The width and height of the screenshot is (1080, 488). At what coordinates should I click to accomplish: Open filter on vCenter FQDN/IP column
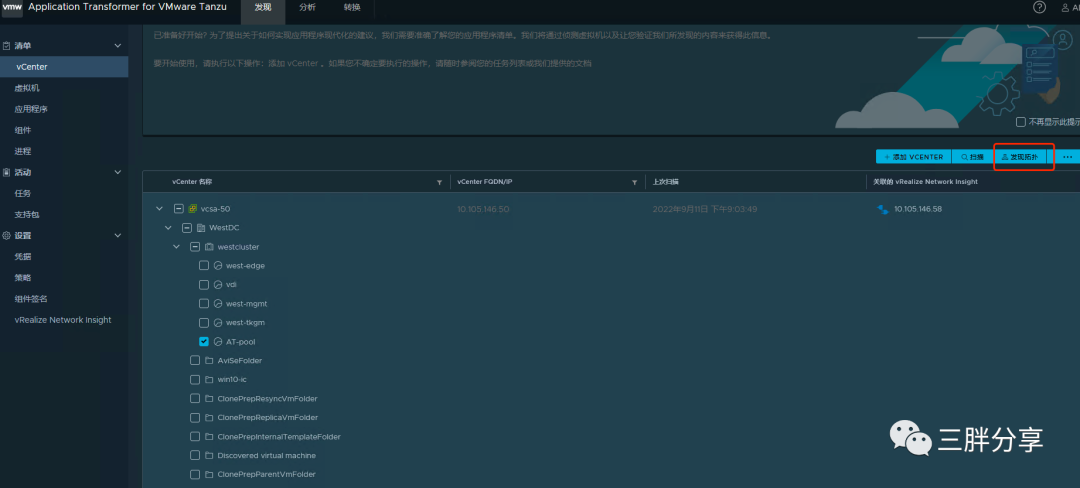[x=634, y=182]
